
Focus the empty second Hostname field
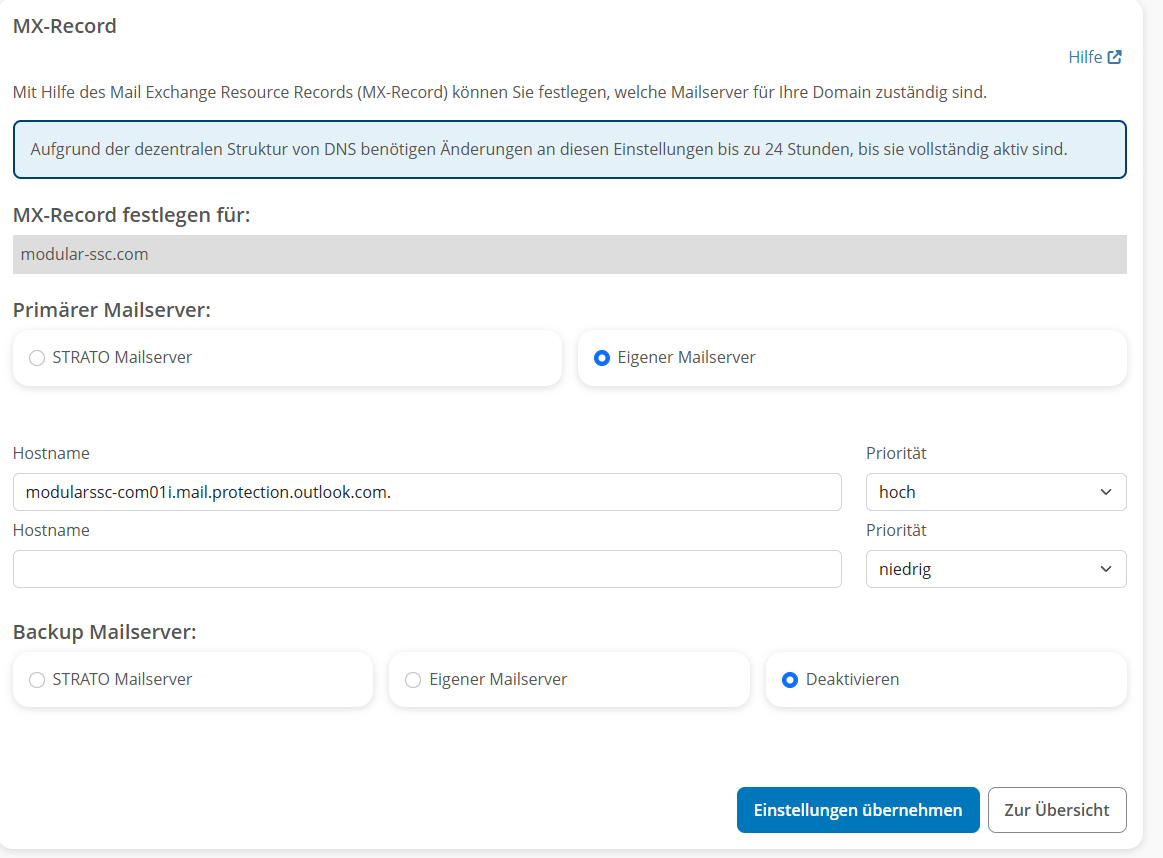pos(427,569)
